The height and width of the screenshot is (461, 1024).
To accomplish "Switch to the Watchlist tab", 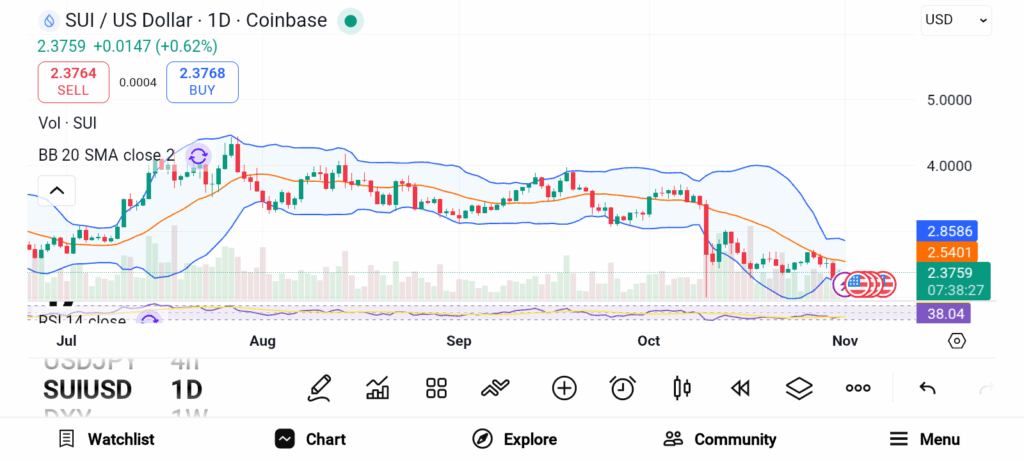I will click(x=106, y=439).
